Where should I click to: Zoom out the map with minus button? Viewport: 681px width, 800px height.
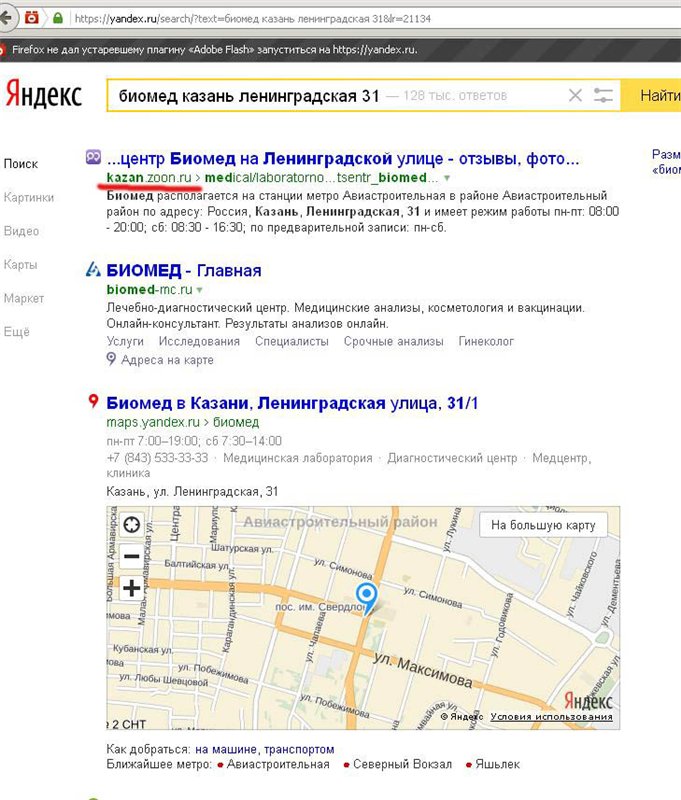[132, 556]
